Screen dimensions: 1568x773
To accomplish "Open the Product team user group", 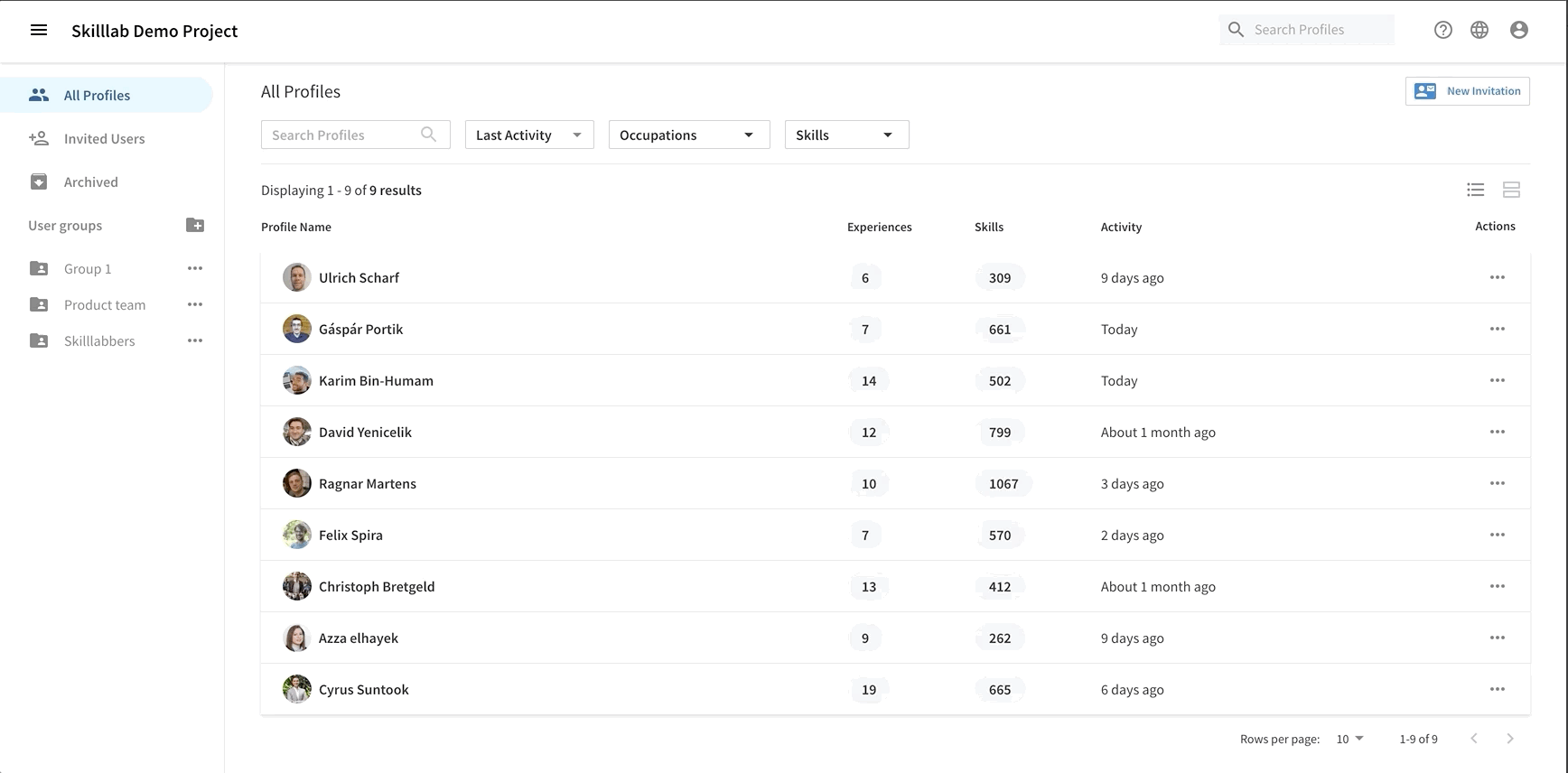I will point(105,304).
